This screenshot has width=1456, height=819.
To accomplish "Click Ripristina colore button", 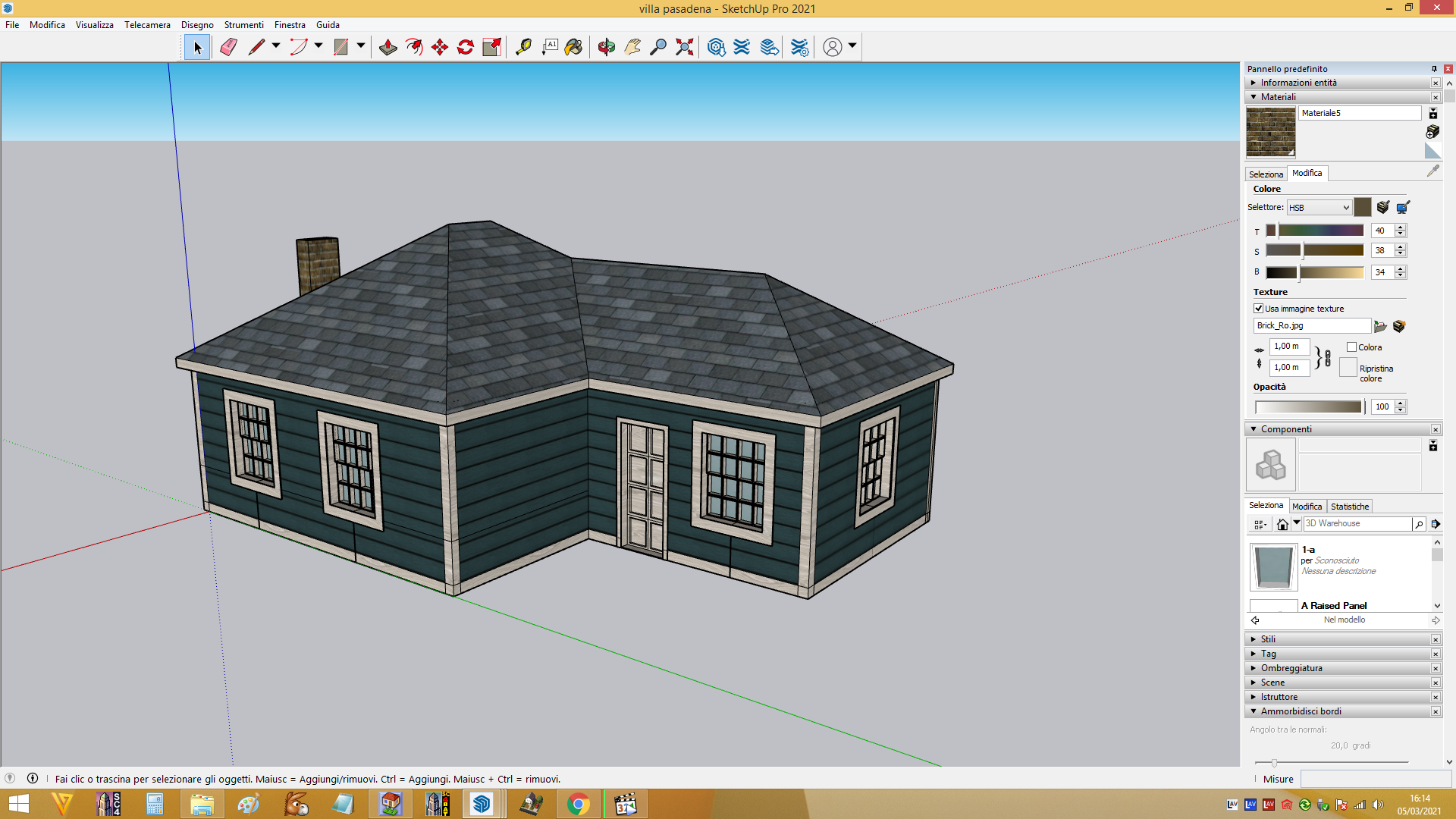I will (1348, 368).
